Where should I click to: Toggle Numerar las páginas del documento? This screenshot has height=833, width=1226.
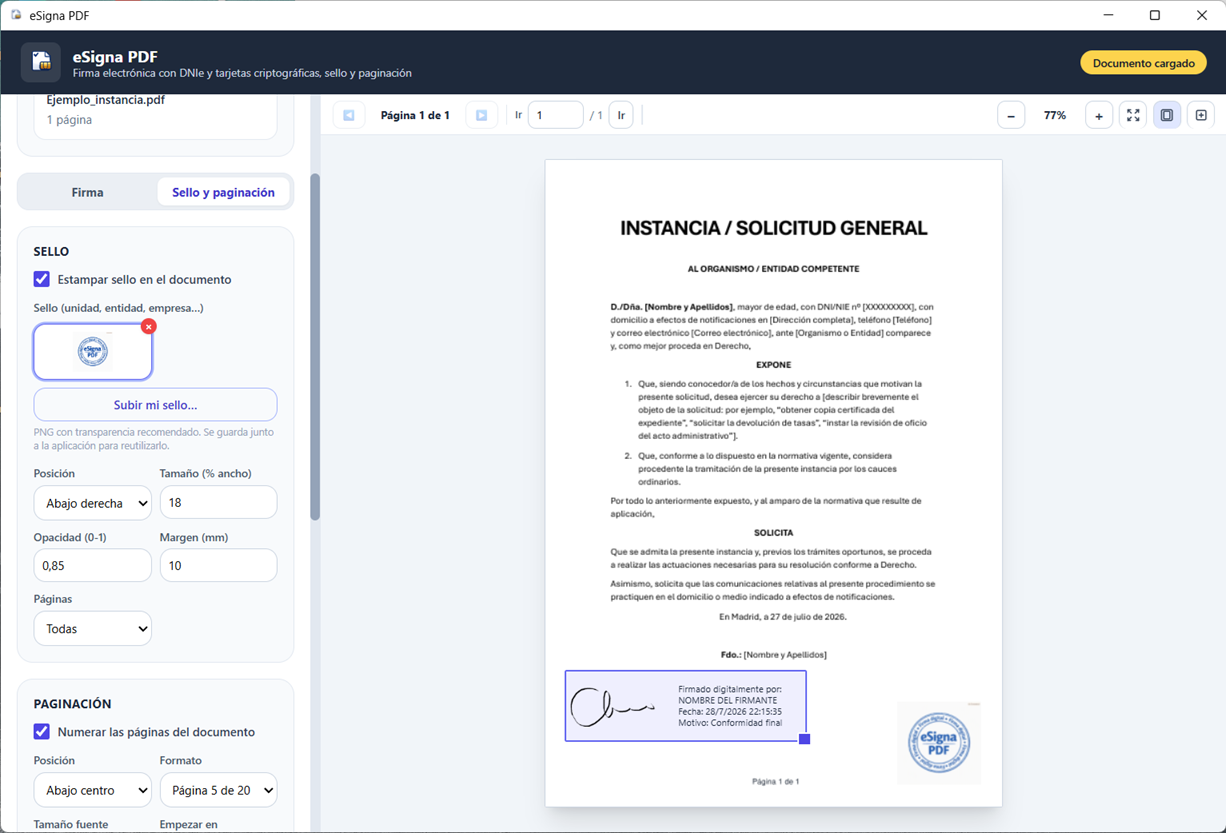click(x=42, y=732)
